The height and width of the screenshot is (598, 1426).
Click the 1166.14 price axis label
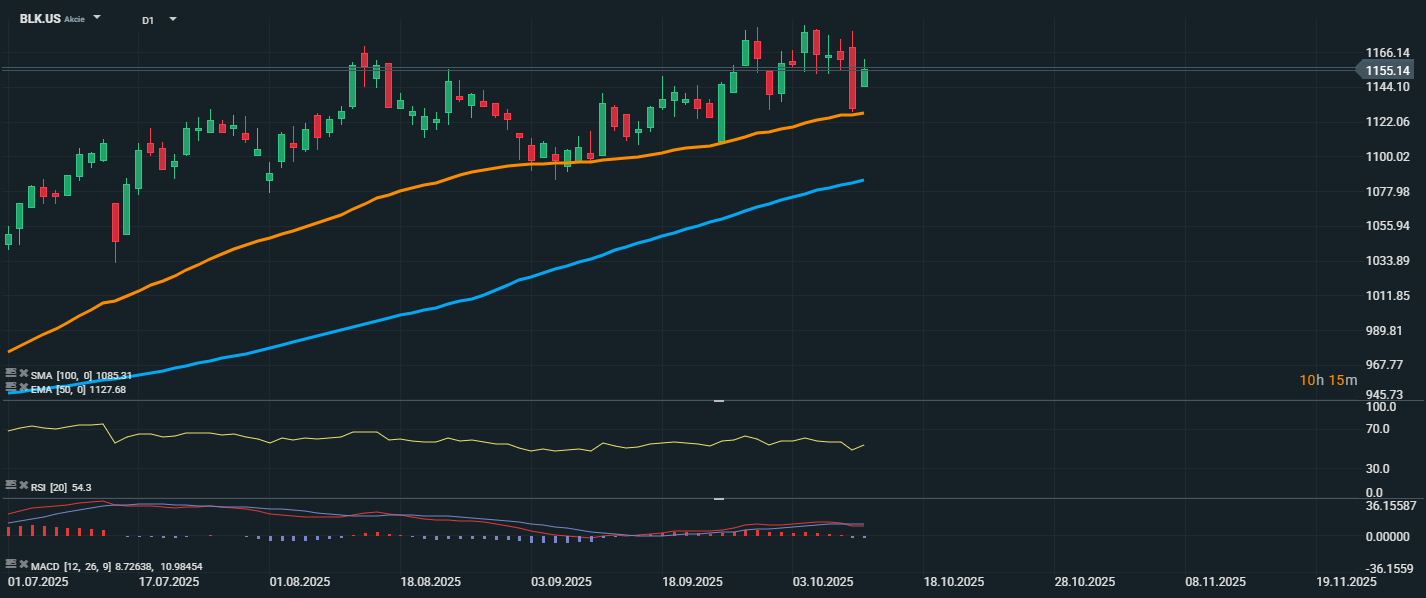1387,52
